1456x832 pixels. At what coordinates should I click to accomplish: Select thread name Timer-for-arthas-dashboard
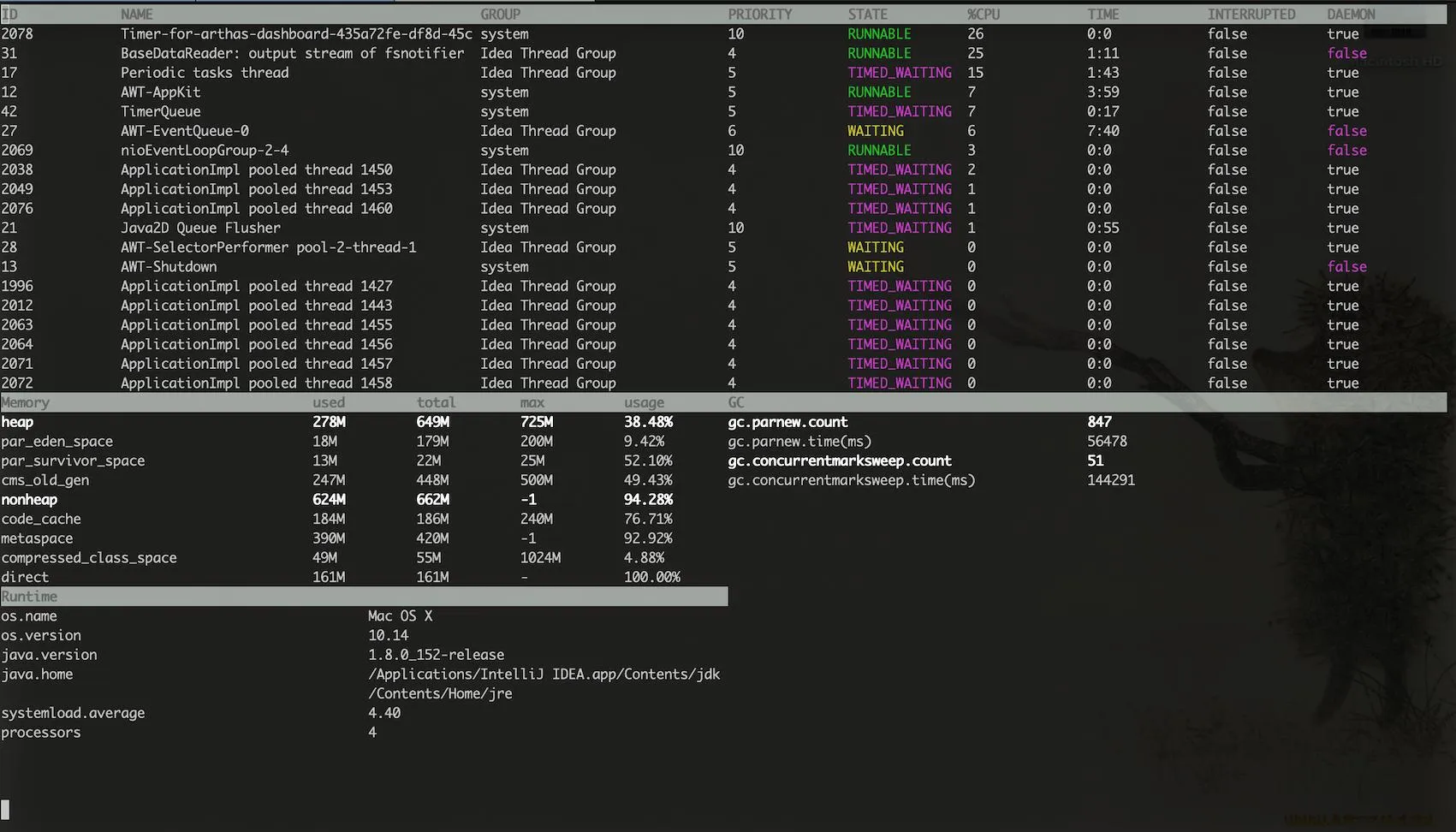(296, 33)
